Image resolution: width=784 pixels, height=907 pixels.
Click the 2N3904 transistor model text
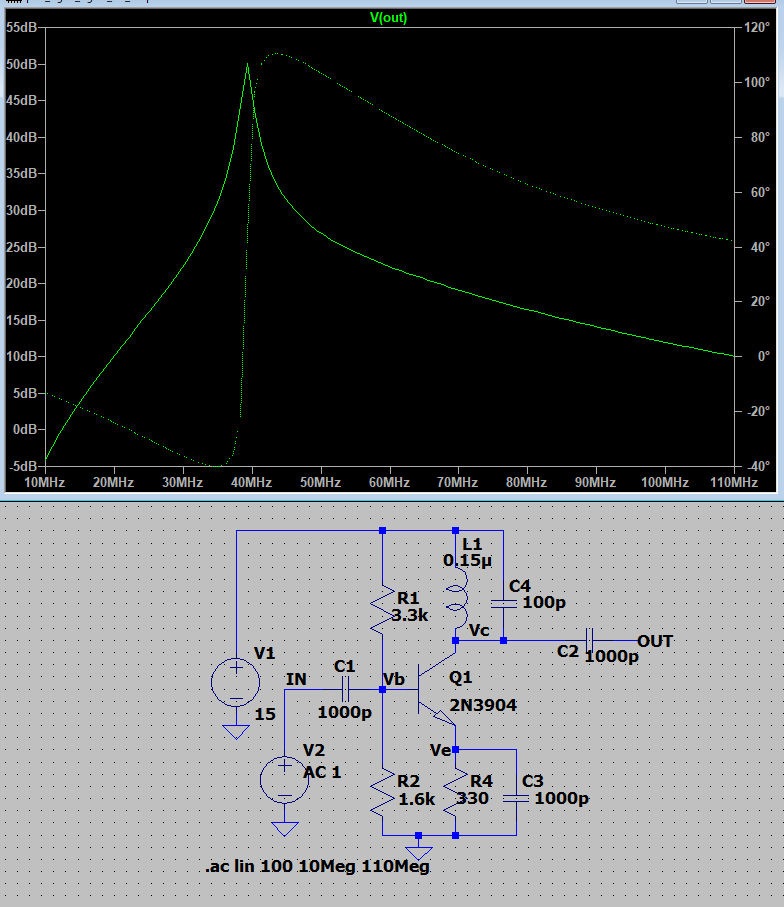(484, 705)
